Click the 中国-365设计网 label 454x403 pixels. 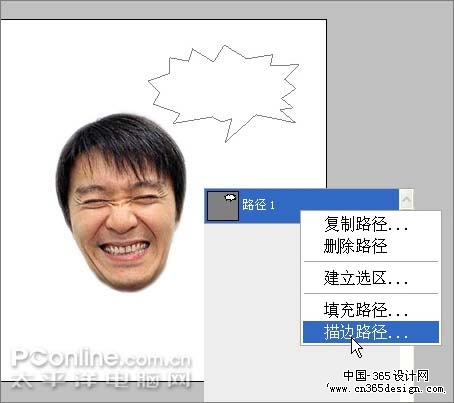[x=386, y=376]
